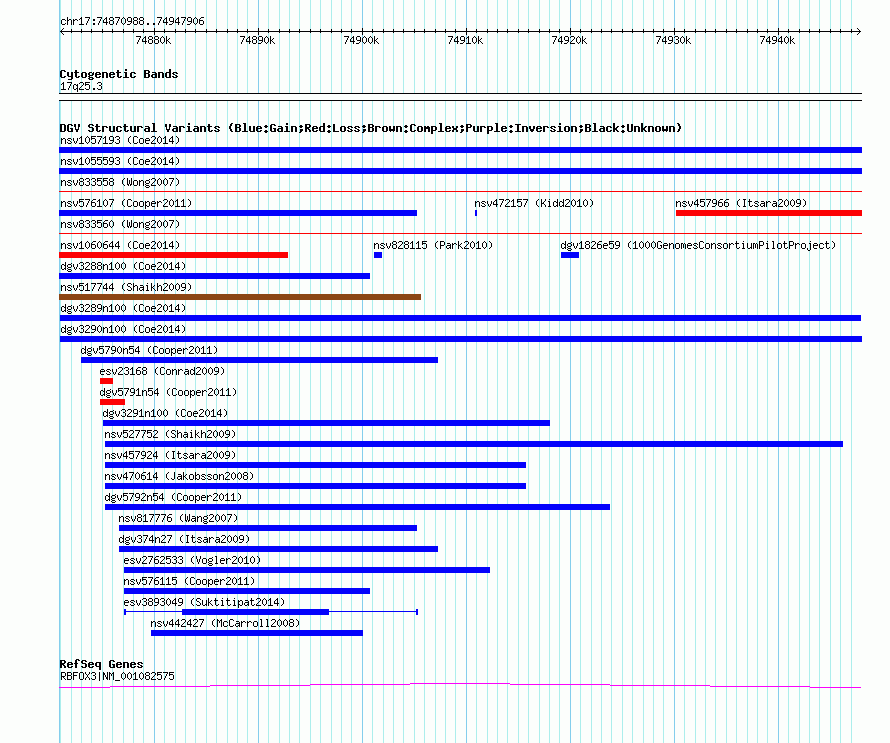890x743 pixels.
Task: Click the nsv828115 (Park2010) label
Action: [x=433, y=245]
